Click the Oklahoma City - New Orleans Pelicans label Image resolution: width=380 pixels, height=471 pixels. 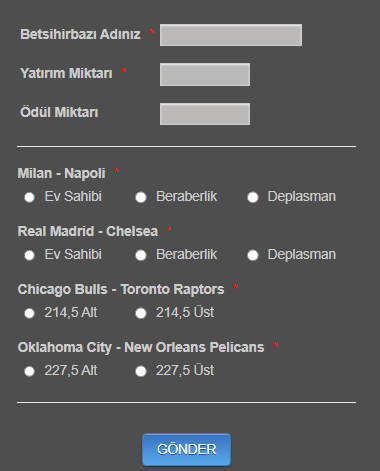[141, 348]
